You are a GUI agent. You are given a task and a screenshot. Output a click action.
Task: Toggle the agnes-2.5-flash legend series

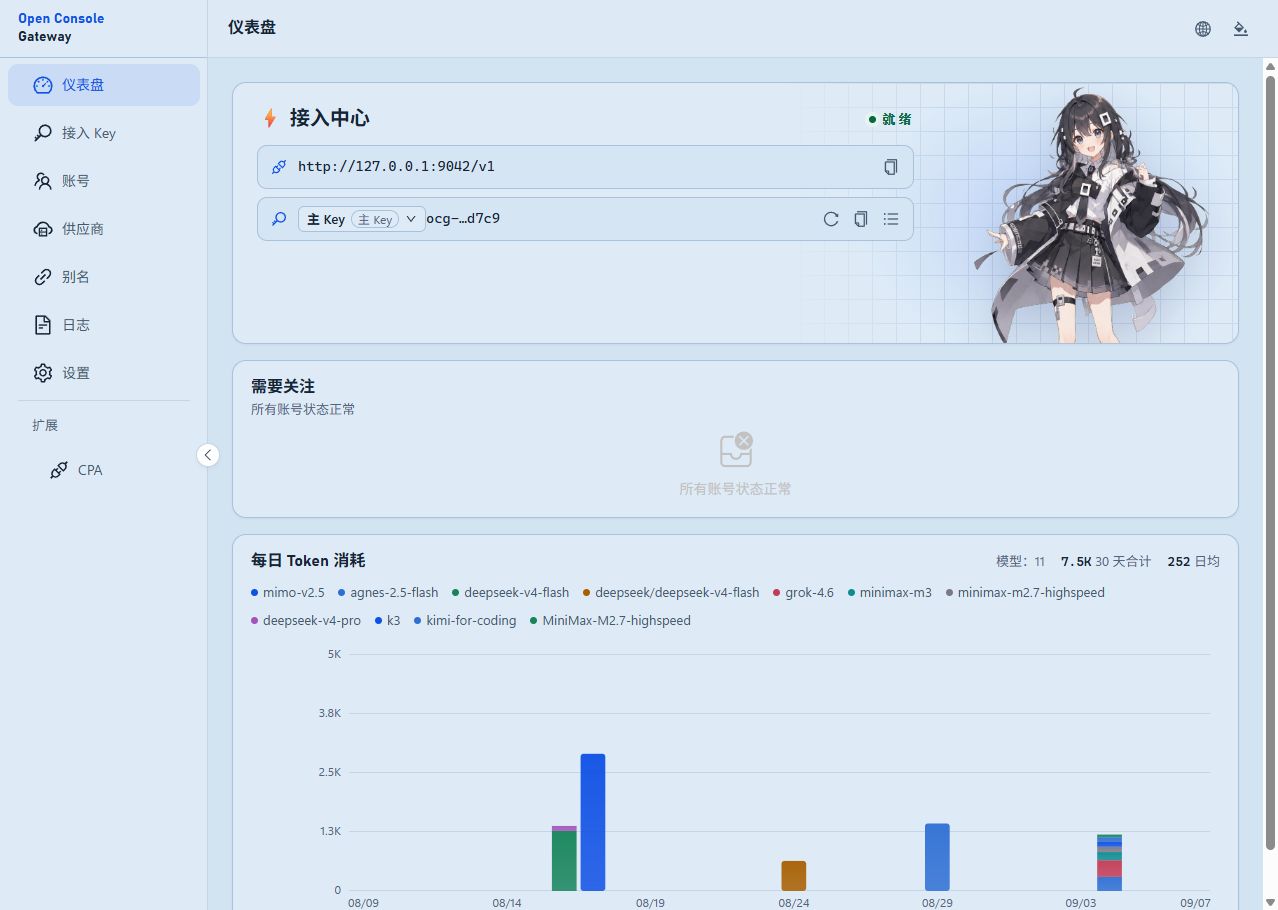(388, 593)
